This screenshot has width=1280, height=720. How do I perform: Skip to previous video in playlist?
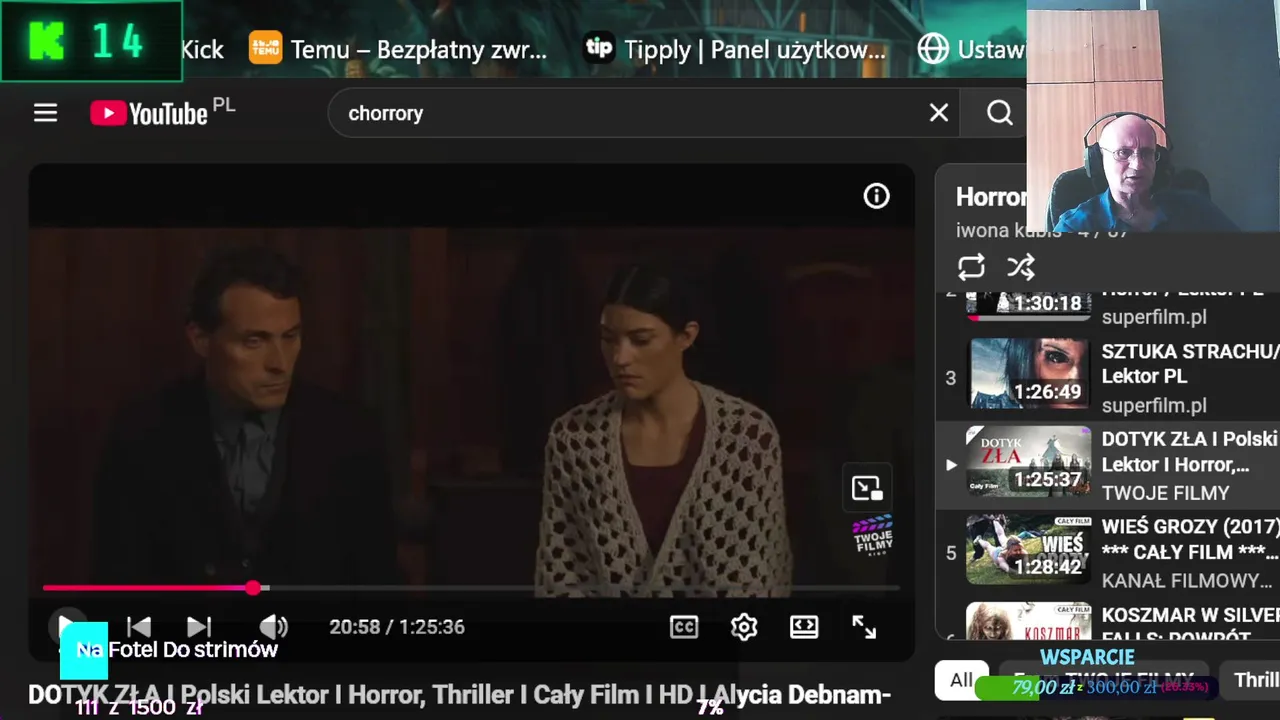(139, 627)
